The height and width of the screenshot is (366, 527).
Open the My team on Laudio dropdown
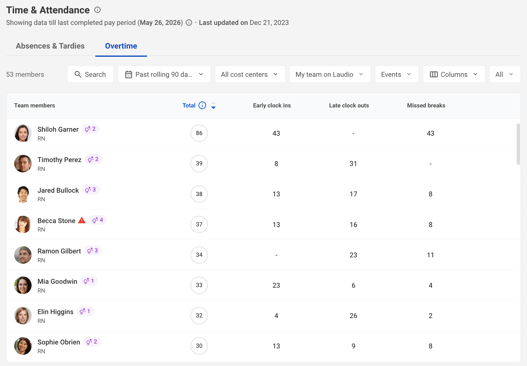pyautogui.click(x=330, y=74)
